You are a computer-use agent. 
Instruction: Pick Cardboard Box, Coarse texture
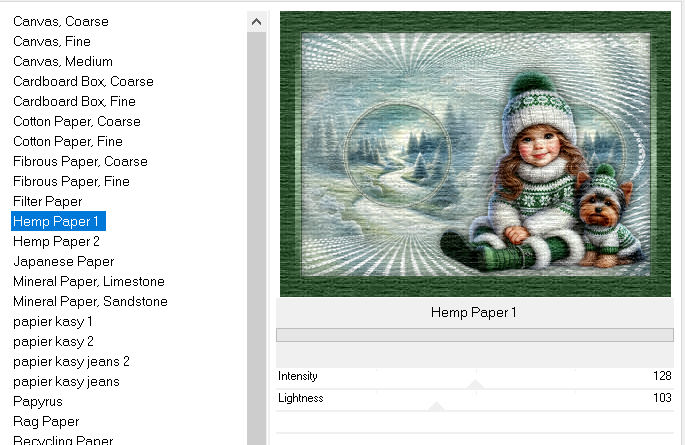point(83,82)
